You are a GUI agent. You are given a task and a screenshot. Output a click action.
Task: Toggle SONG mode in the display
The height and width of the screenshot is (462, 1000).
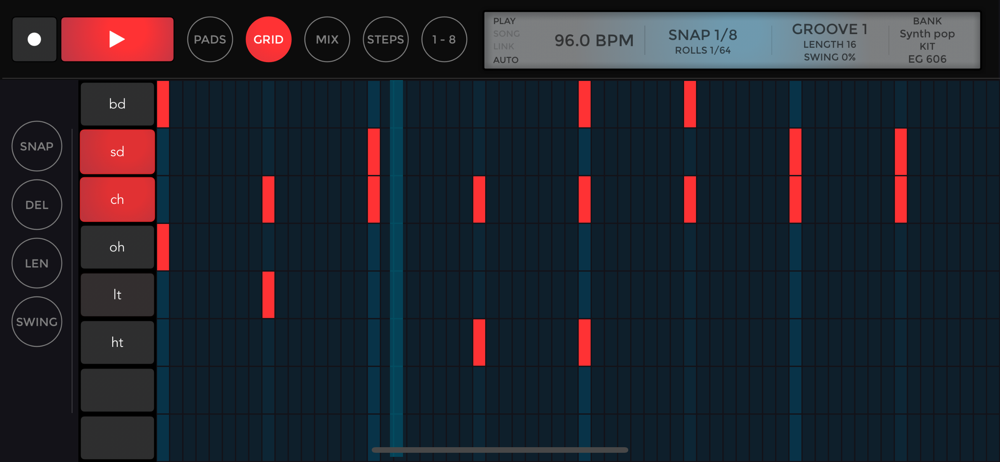pyautogui.click(x=506, y=34)
